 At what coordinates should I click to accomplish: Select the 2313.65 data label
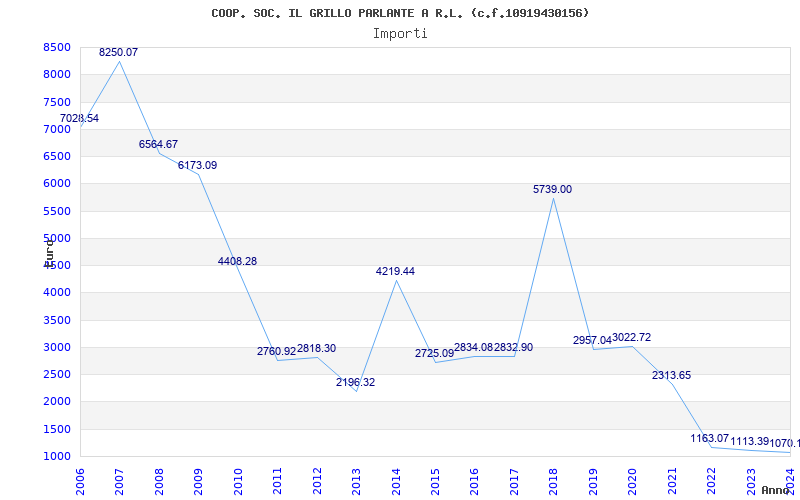click(x=671, y=376)
